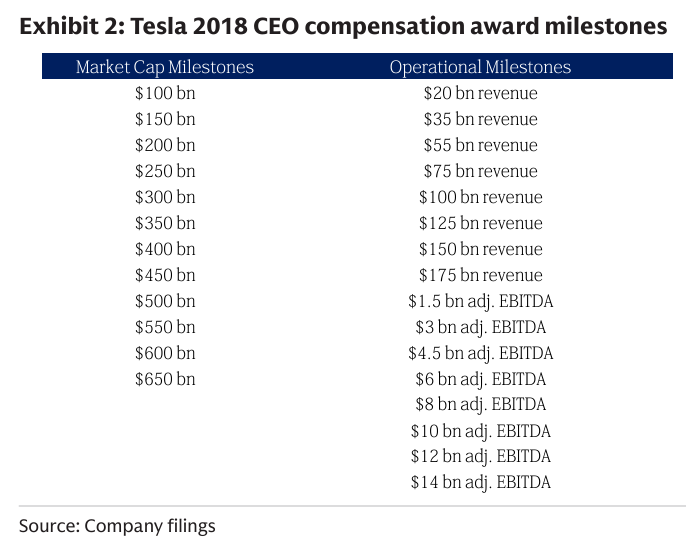Select the $20 bn revenue milestone

(x=480, y=94)
